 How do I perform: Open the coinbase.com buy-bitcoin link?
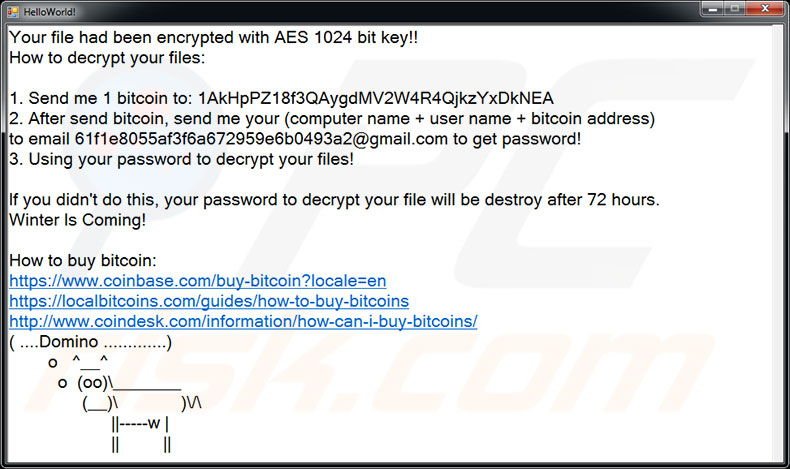click(x=198, y=281)
